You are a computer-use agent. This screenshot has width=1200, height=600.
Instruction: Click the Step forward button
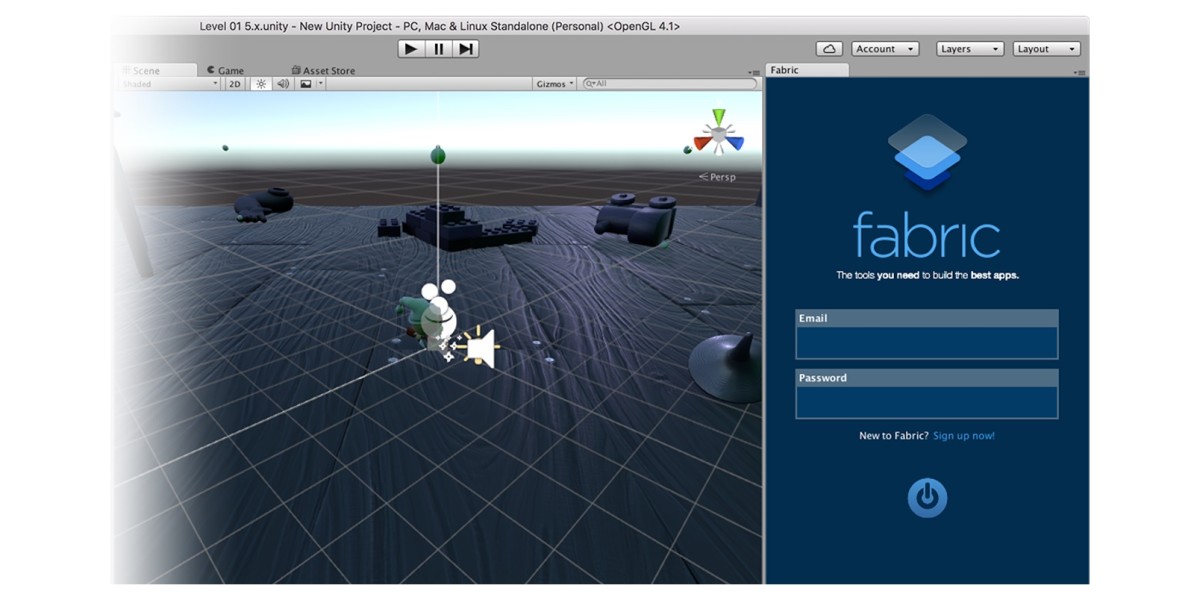point(466,49)
